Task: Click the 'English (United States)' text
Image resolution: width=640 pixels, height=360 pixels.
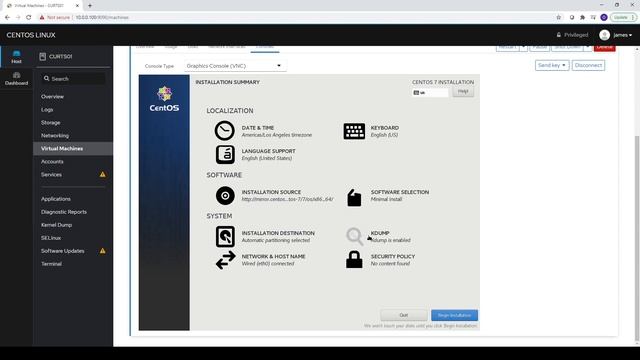Action: coord(267,158)
